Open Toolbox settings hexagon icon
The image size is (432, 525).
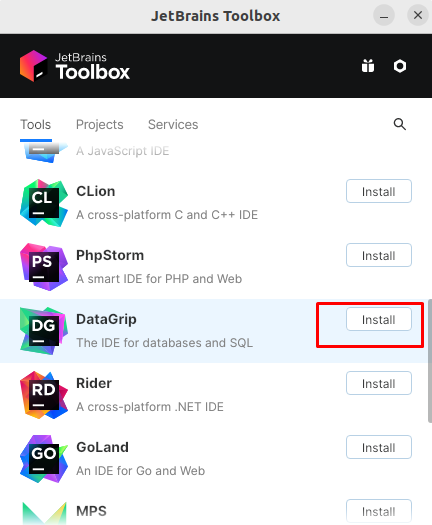tap(400, 66)
